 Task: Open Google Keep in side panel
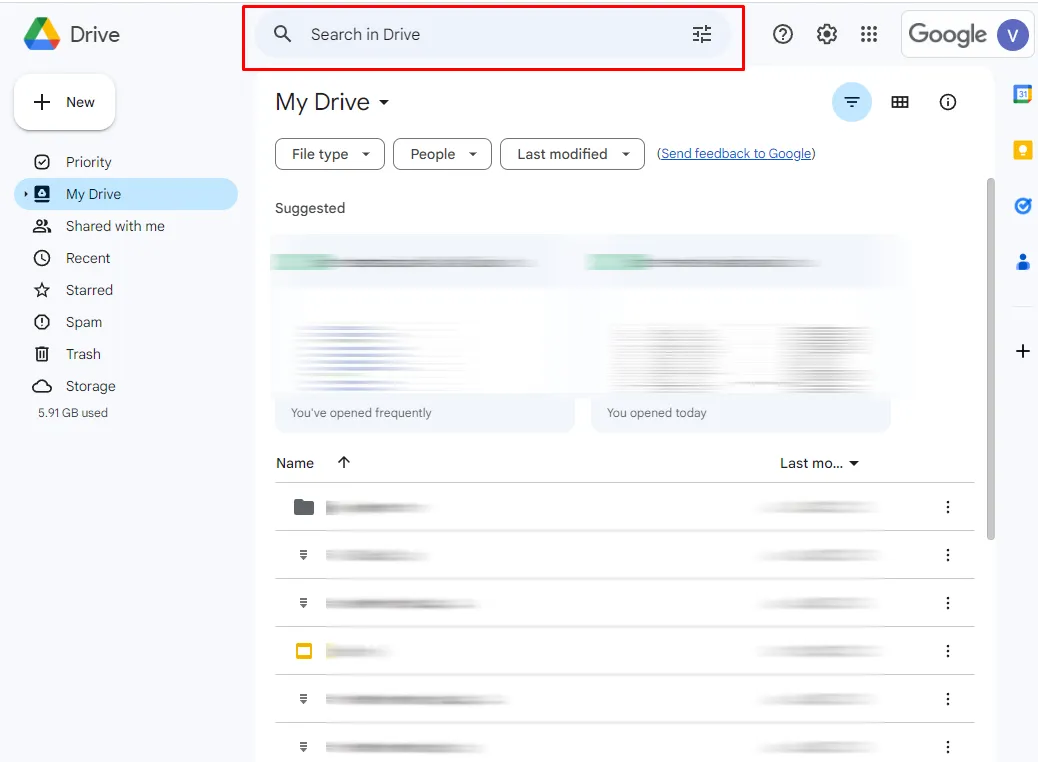coord(1022,150)
